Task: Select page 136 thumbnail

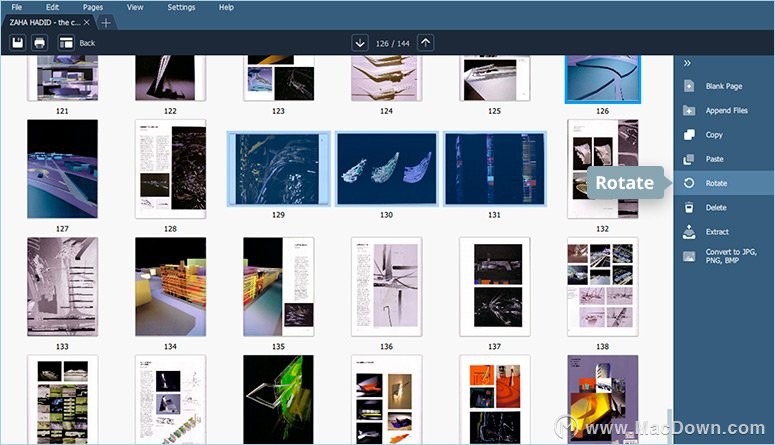Action: coord(387,287)
